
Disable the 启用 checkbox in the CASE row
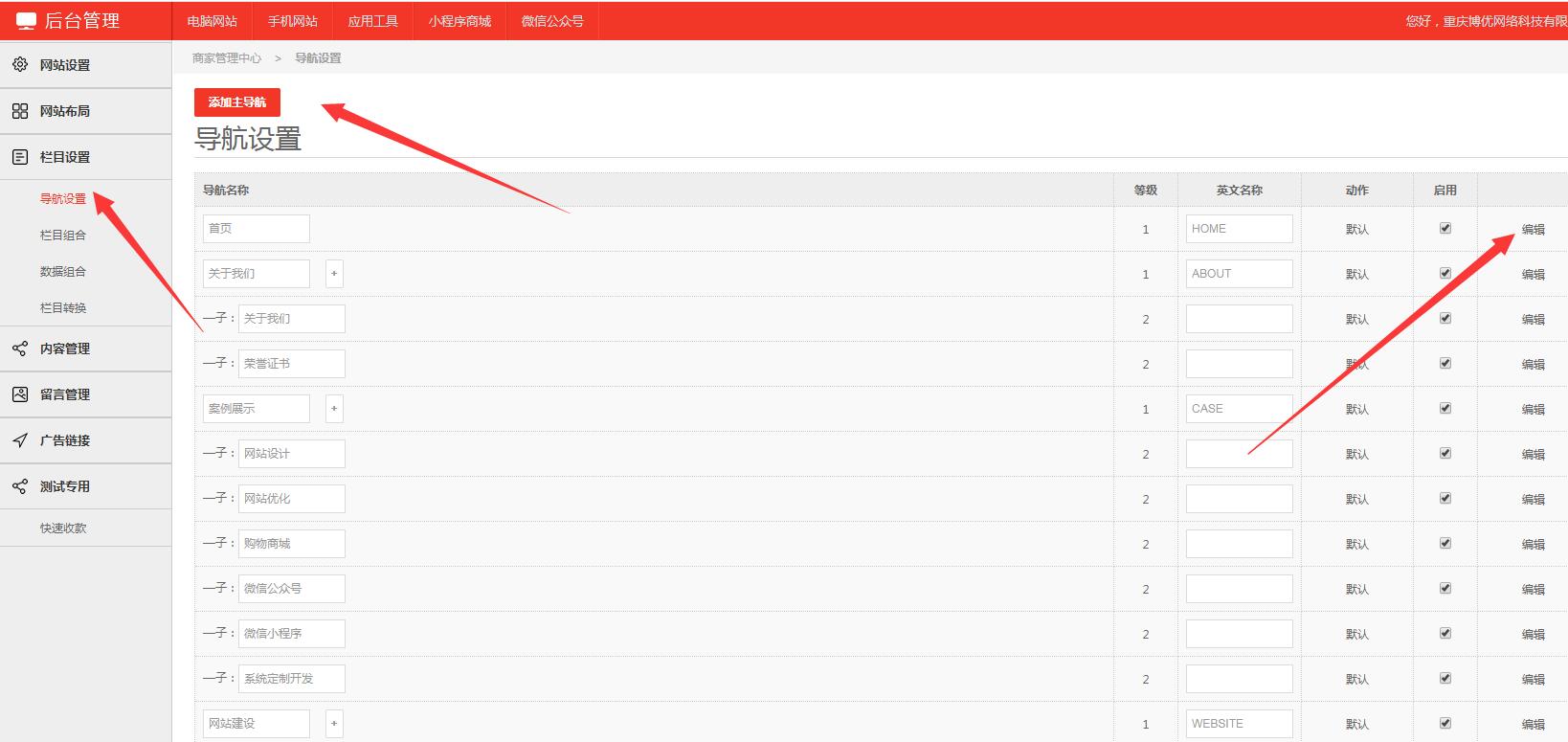1445,408
